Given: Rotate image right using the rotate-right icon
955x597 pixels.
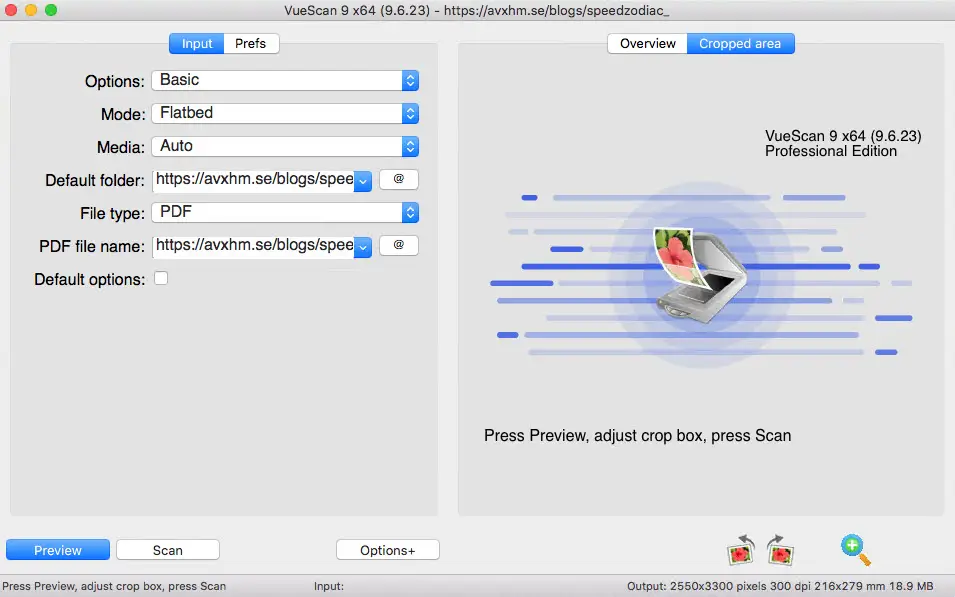Looking at the screenshot, I should coord(780,549).
